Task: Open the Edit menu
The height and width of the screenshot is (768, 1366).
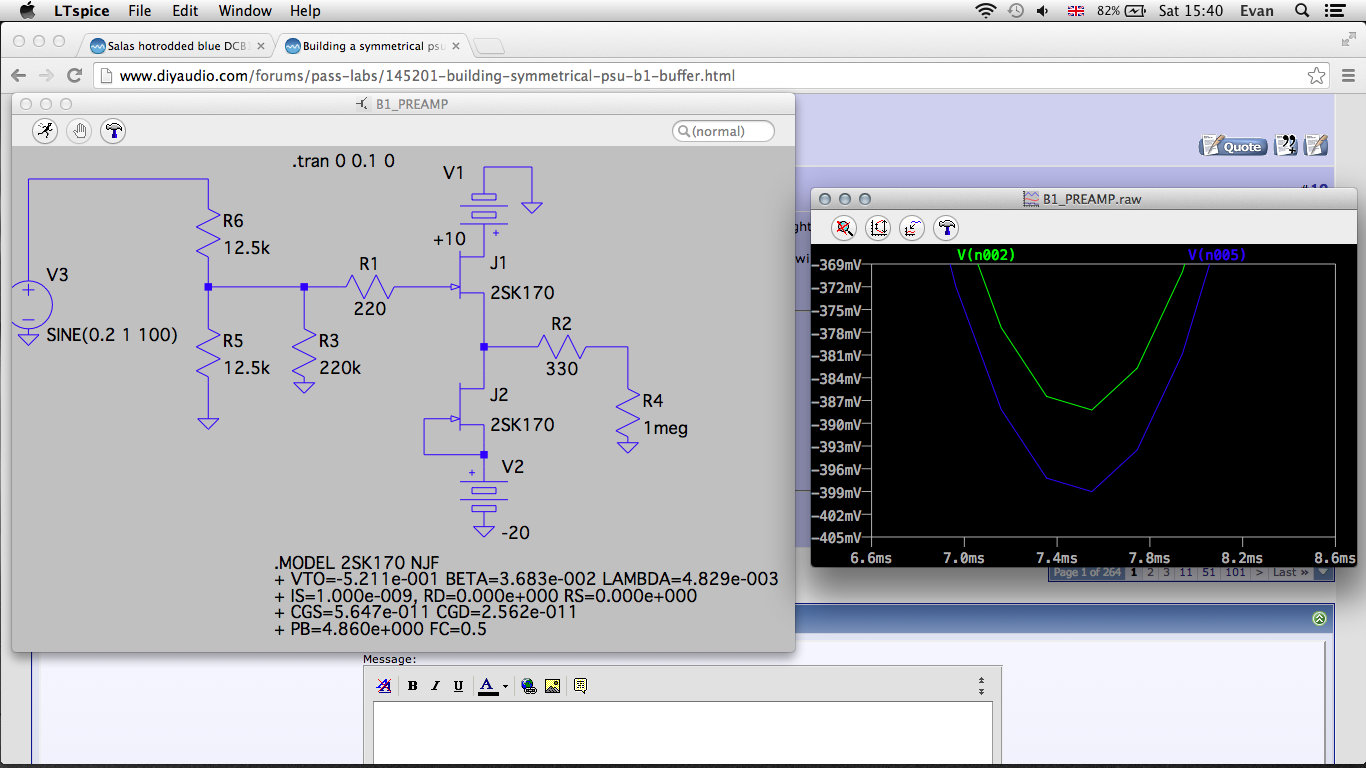Action: 185,11
